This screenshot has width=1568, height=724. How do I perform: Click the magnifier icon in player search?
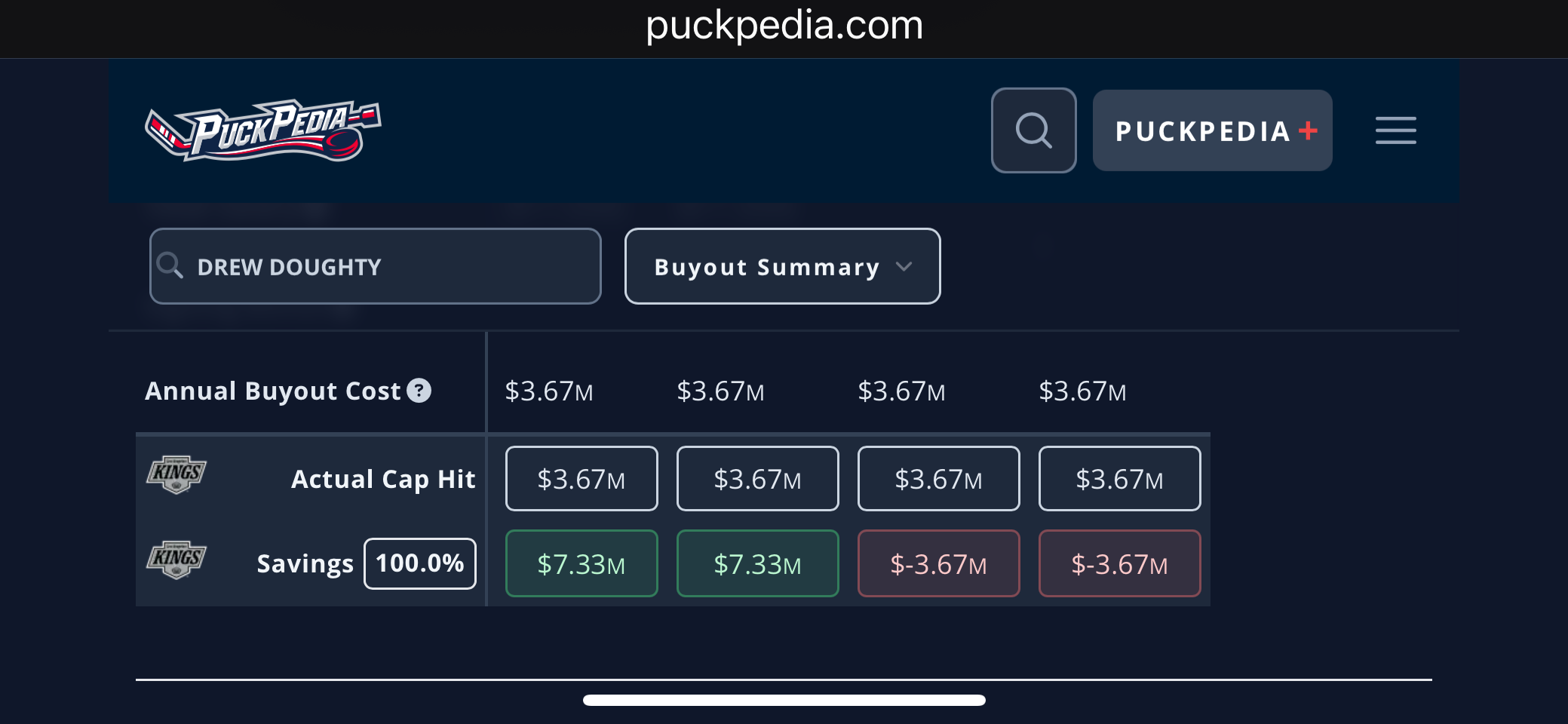170,265
